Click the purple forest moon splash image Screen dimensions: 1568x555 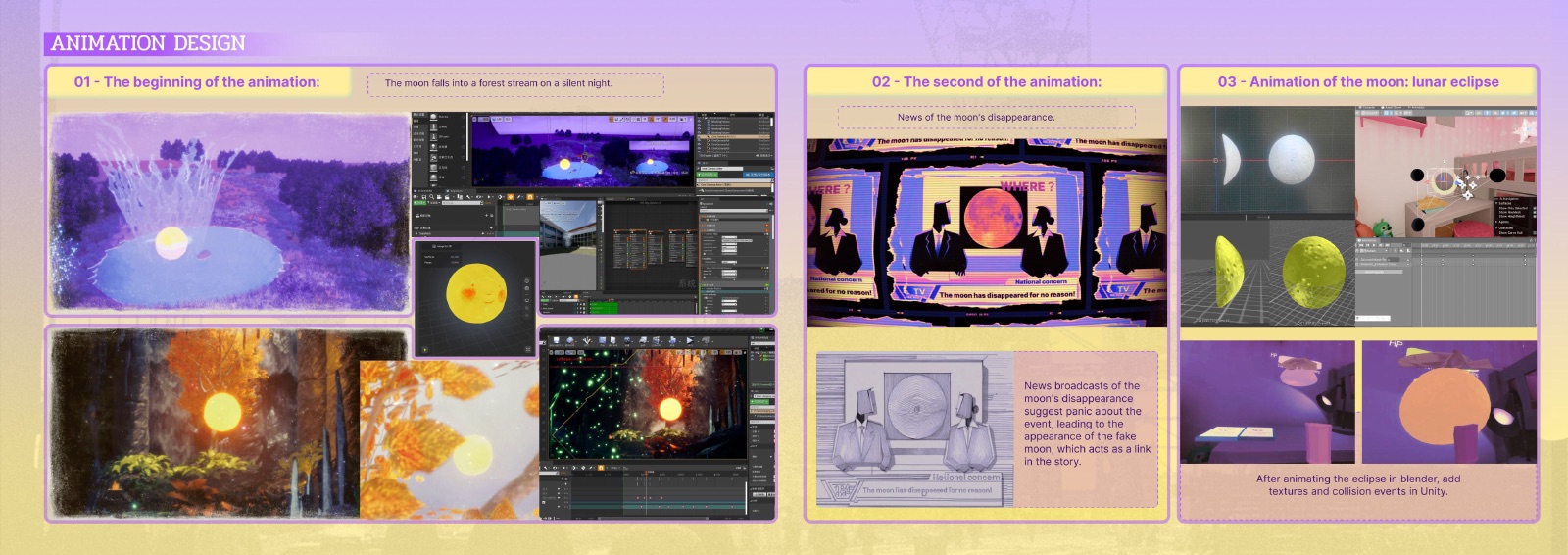coord(228,213)
